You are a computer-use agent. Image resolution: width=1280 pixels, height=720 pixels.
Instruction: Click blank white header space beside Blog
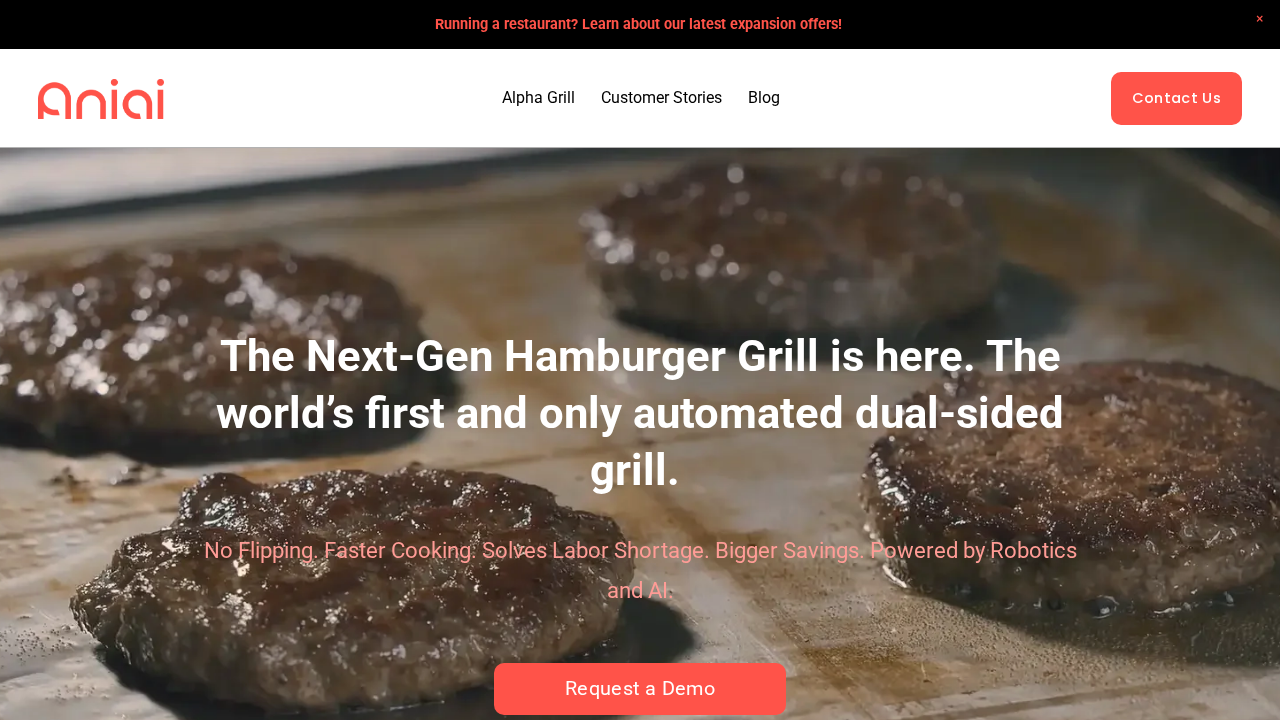point(940,98)
